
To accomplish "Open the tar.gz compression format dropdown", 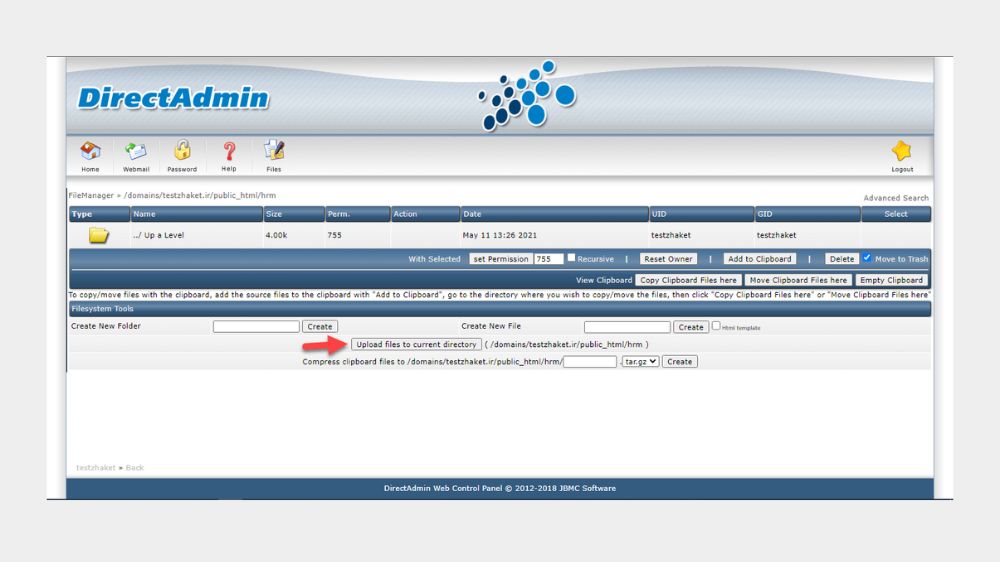I will click(640, 362).
